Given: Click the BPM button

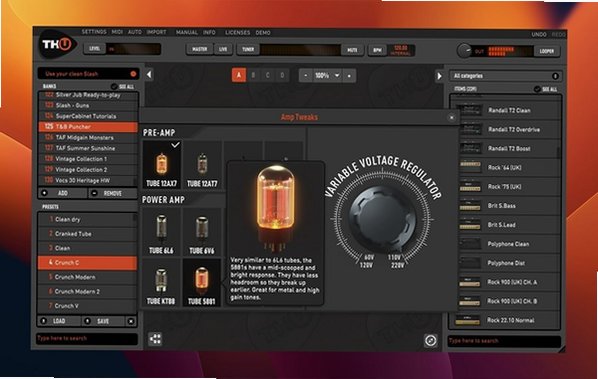Looking at the screenshot, I should (377, 50).
